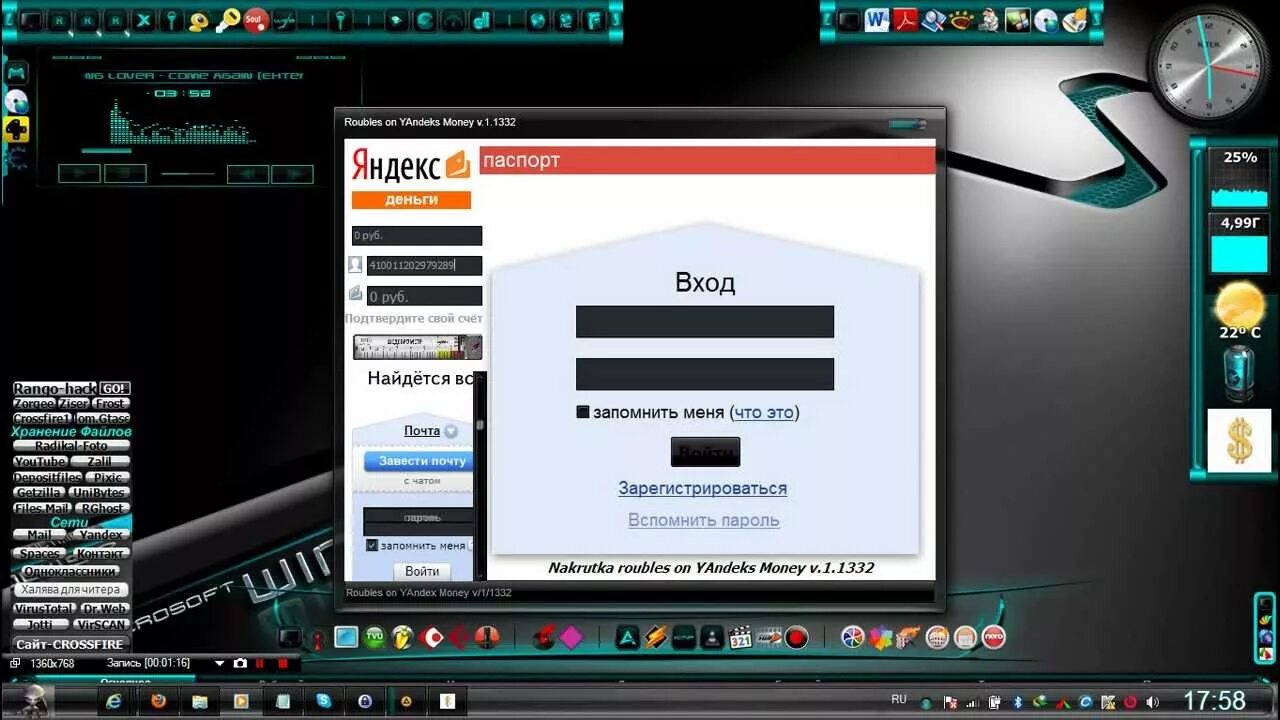Launch Nero from the bottom dock
The width and height of the screenshot is (1280, 720).
tap(993, 636)
